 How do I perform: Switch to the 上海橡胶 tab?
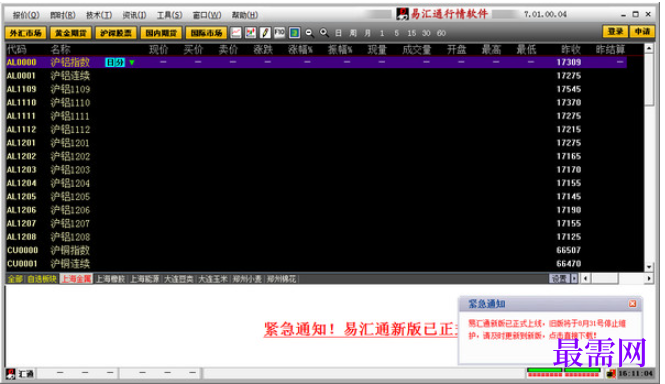tap(110, 279)
